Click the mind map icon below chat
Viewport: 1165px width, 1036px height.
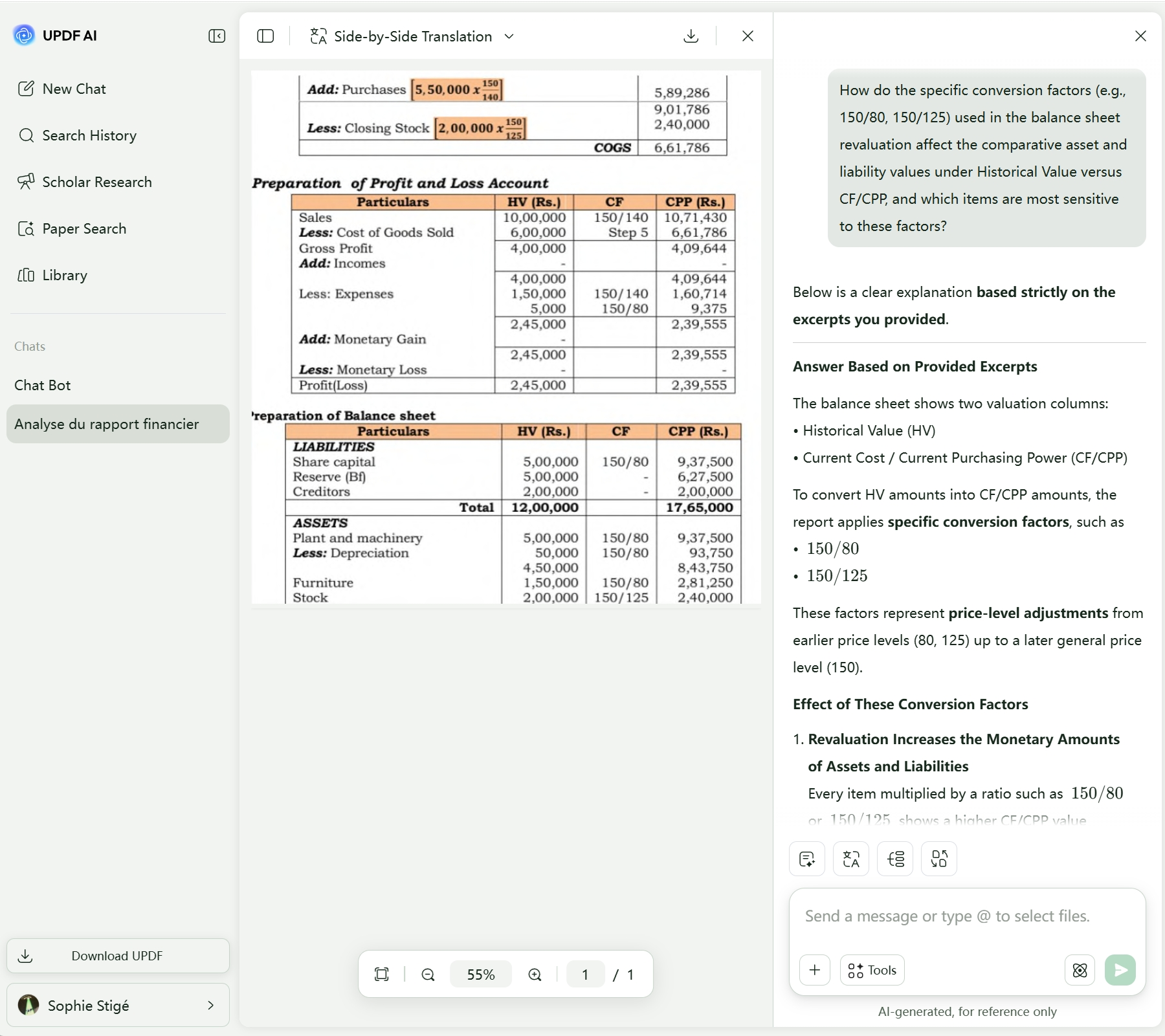pos(895,859)
